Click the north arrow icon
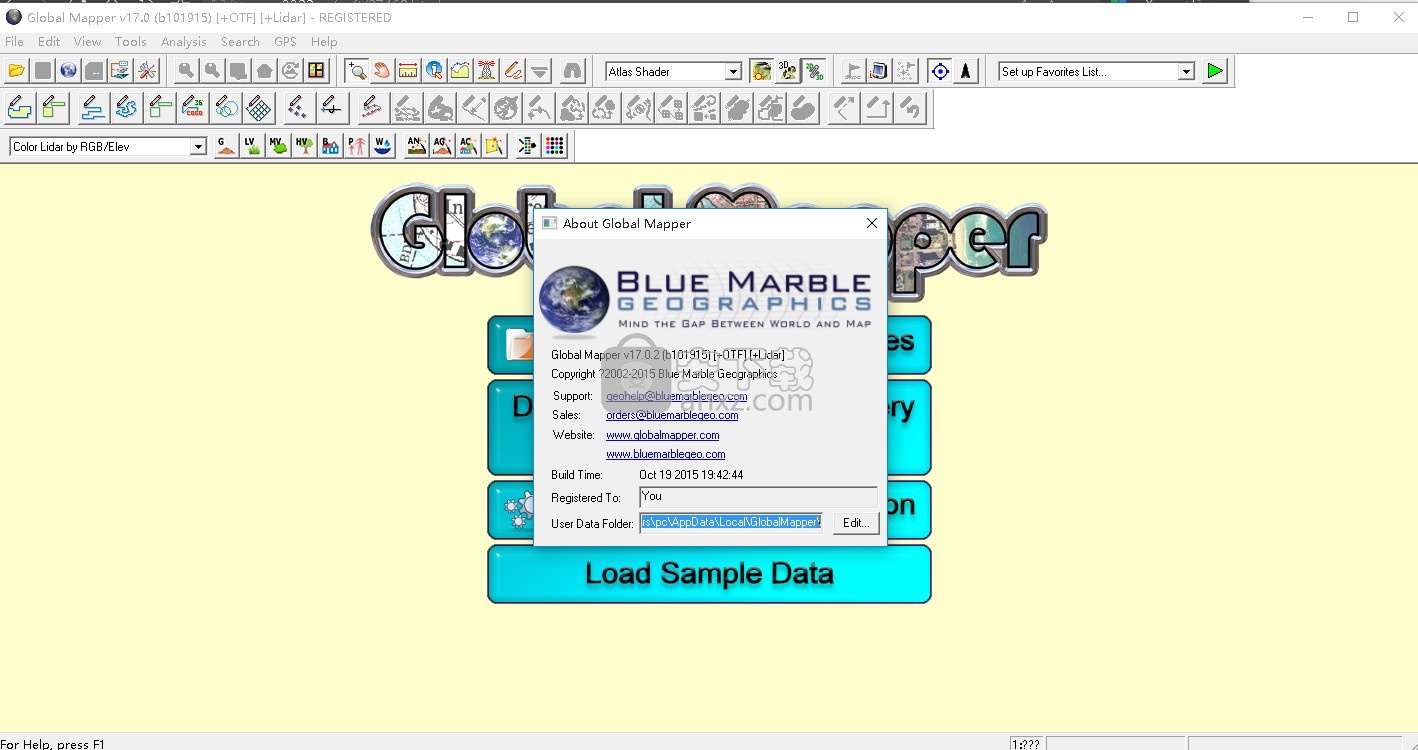This screenshot has width=1418, height=750. [x=965, y=71]
